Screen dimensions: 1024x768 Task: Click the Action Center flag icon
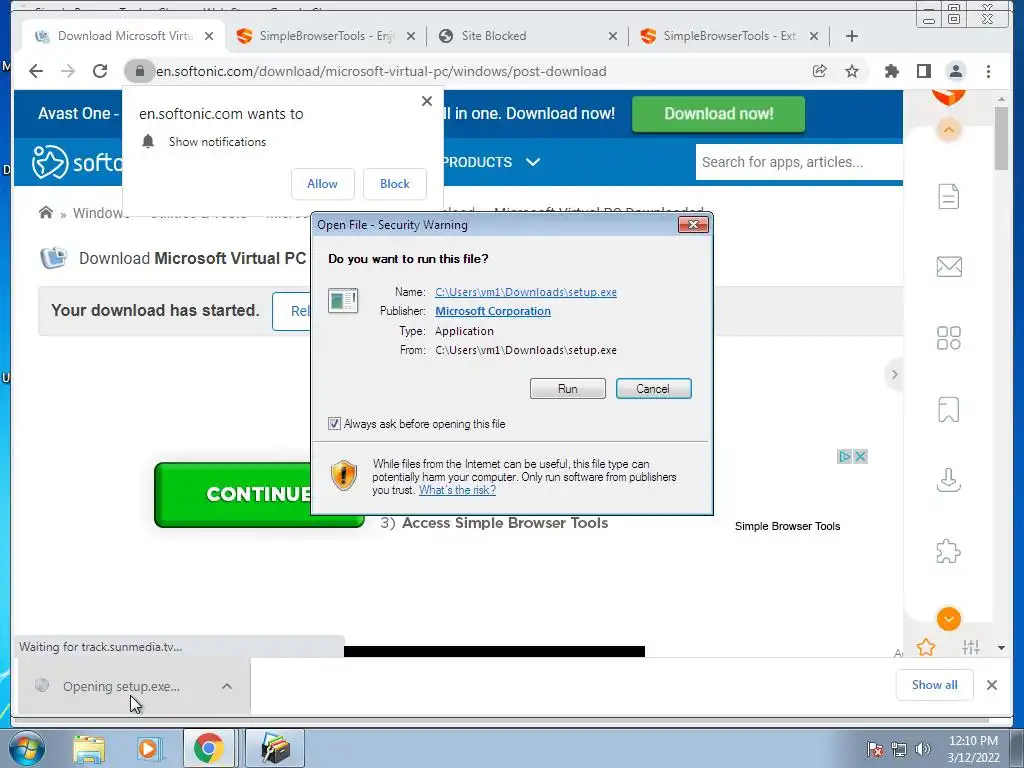click(874, 749)
